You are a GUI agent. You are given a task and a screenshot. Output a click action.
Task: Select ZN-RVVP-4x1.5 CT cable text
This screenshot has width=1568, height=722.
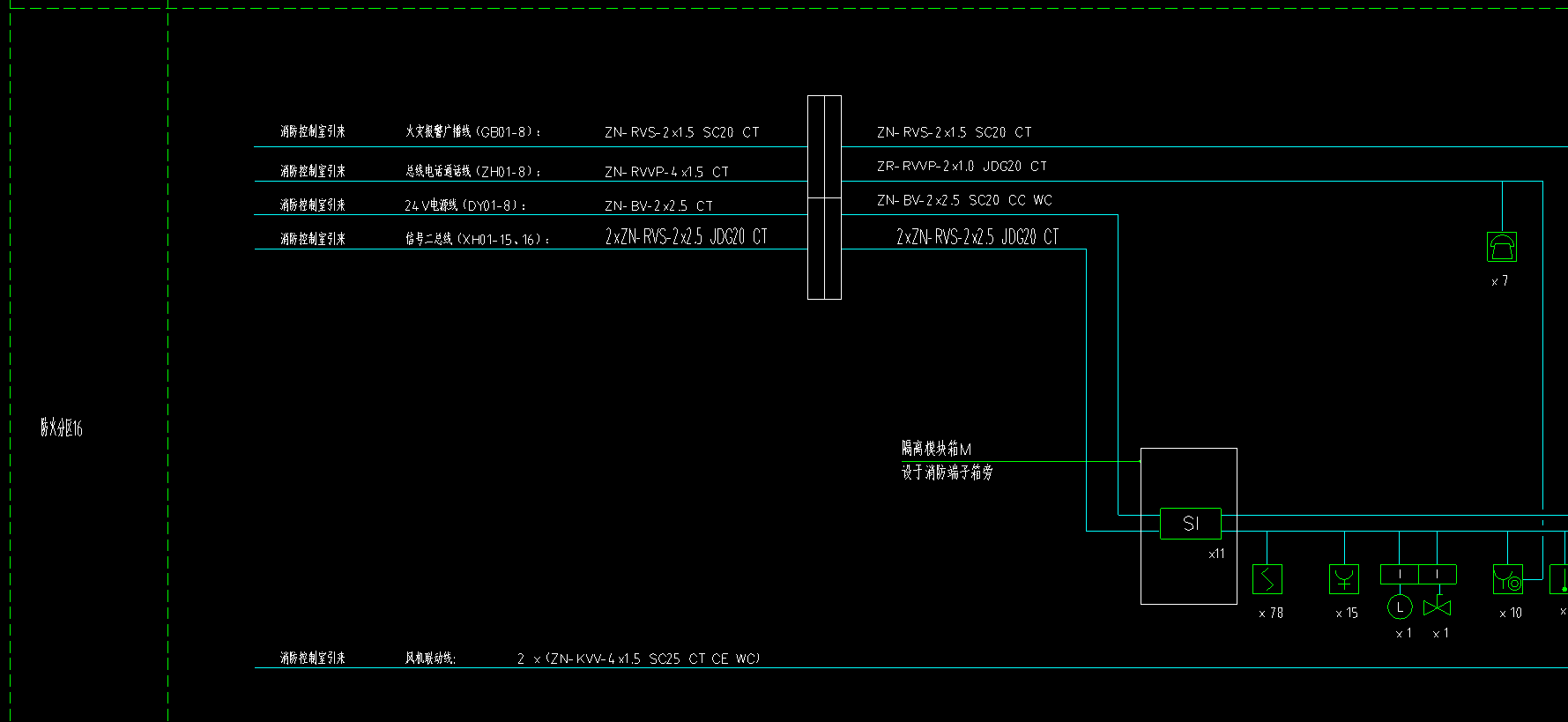[x=666, y=172]
